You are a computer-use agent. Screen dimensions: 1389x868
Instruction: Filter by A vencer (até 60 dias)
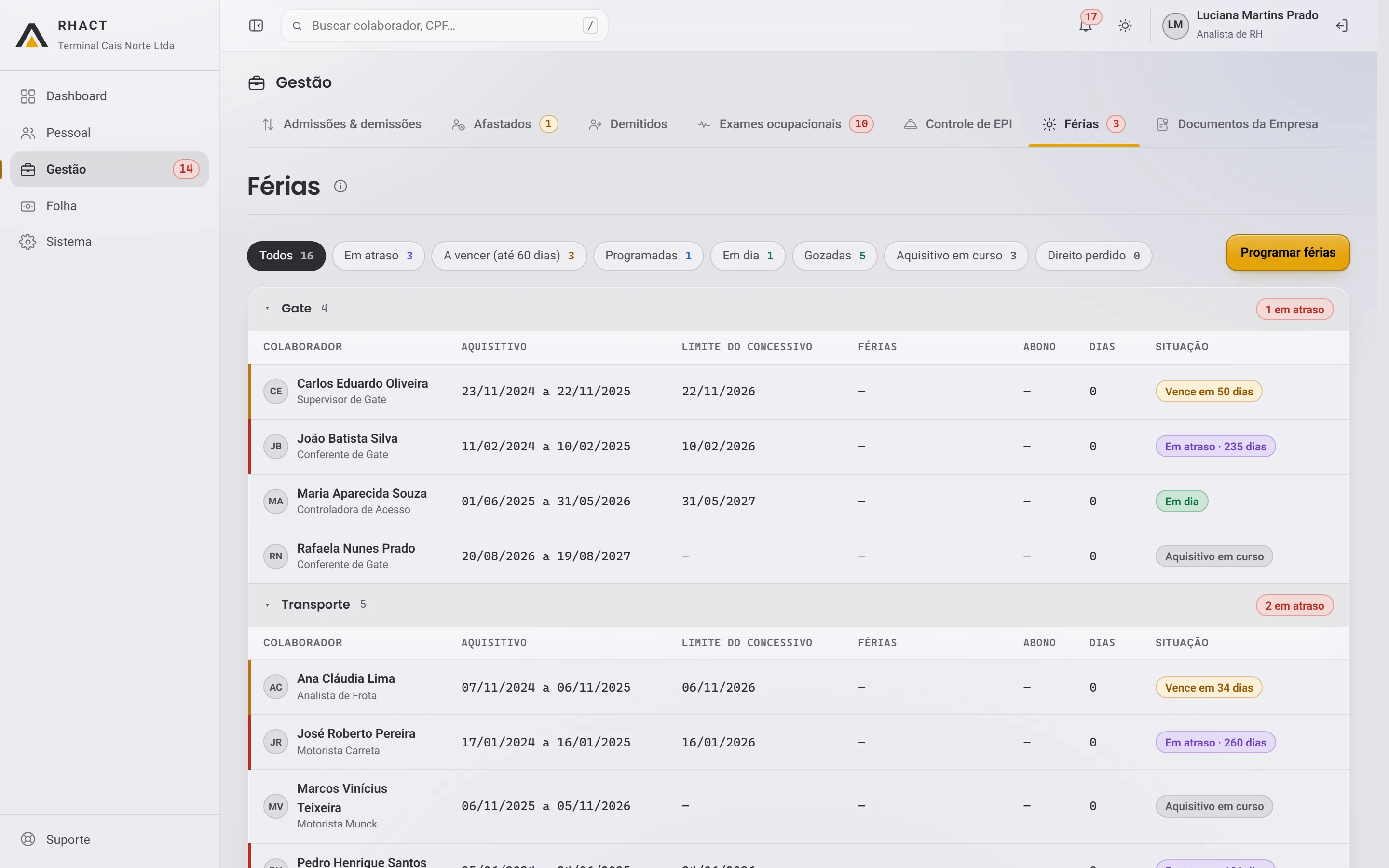[508, 256]
